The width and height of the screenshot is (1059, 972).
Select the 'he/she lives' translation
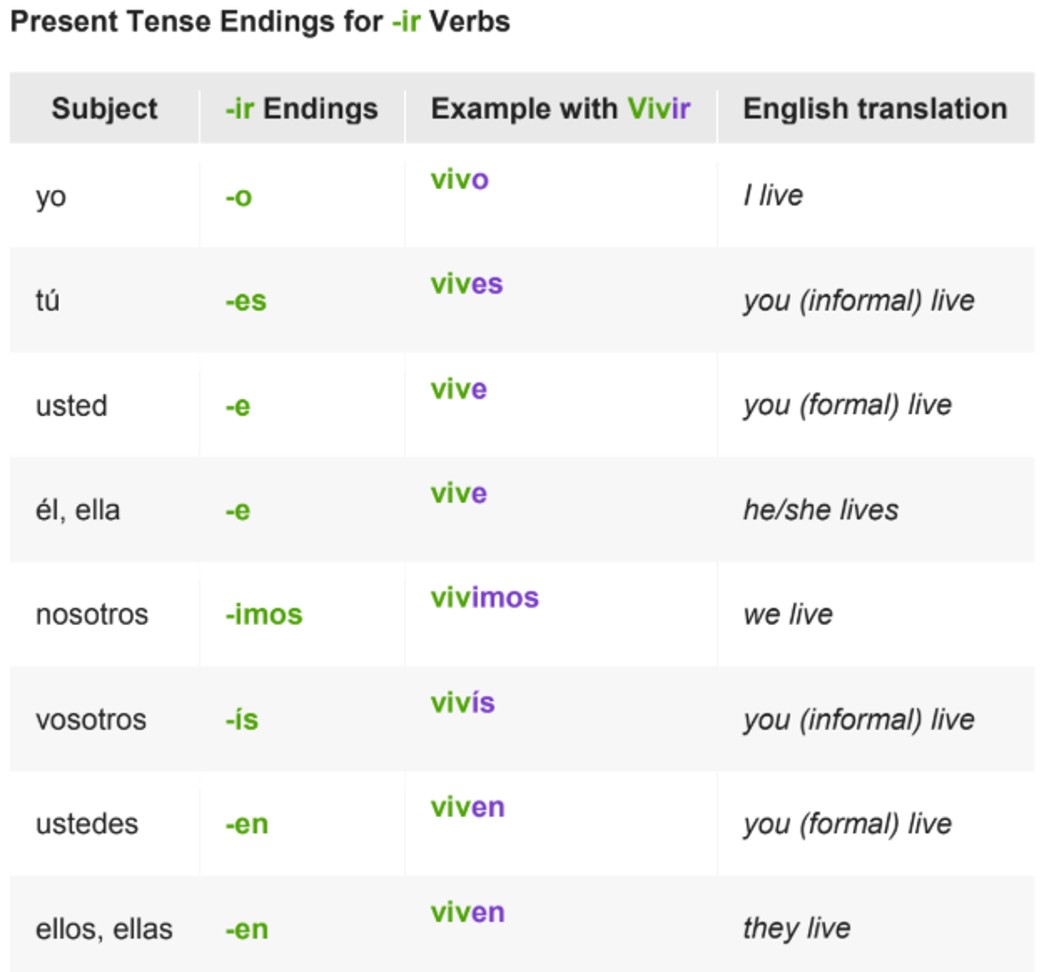(820, 510)
